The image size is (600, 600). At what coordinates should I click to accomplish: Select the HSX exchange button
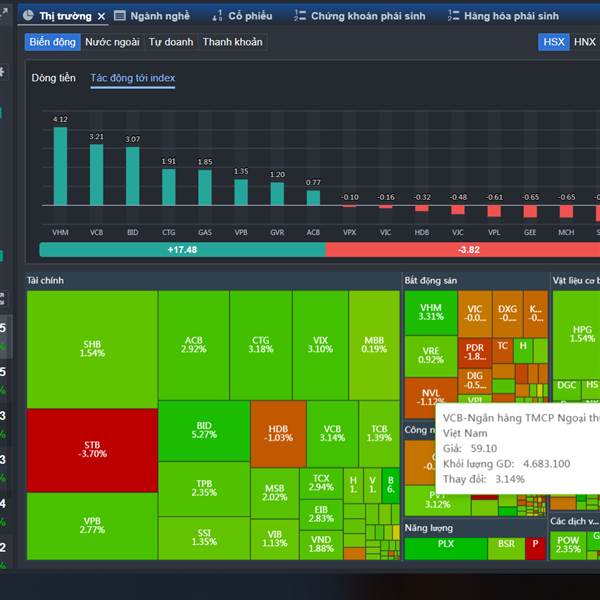(553, 42)
